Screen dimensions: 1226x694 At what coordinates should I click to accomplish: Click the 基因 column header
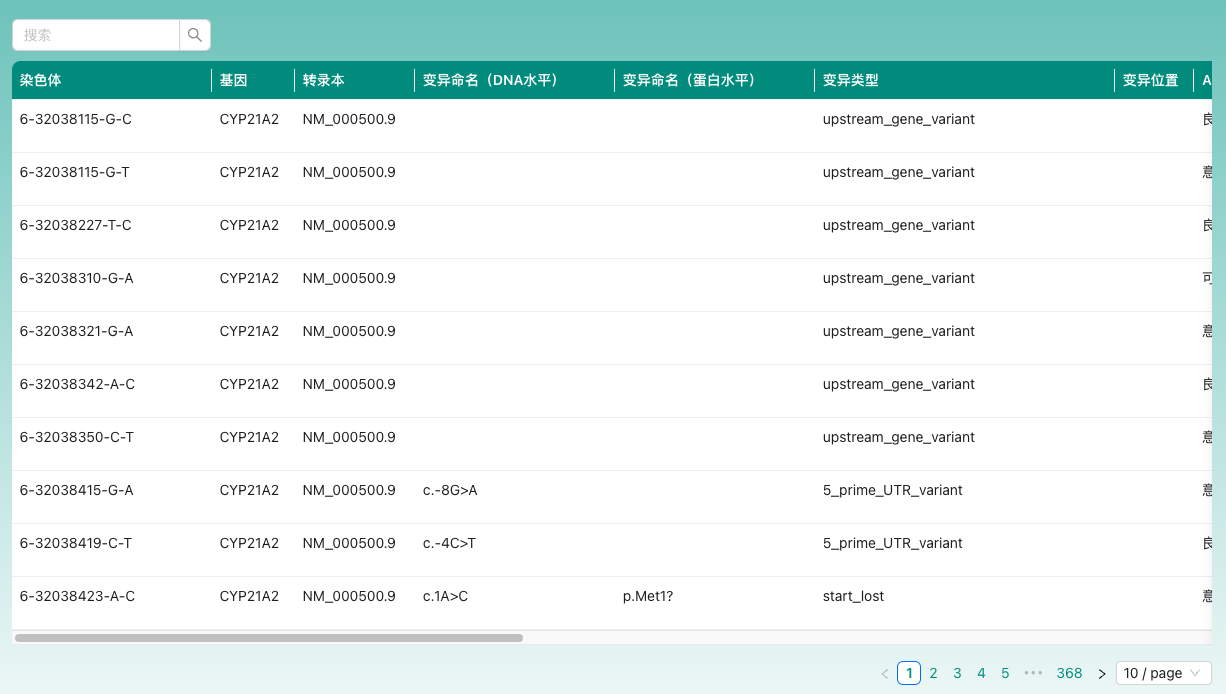[233, 81]
